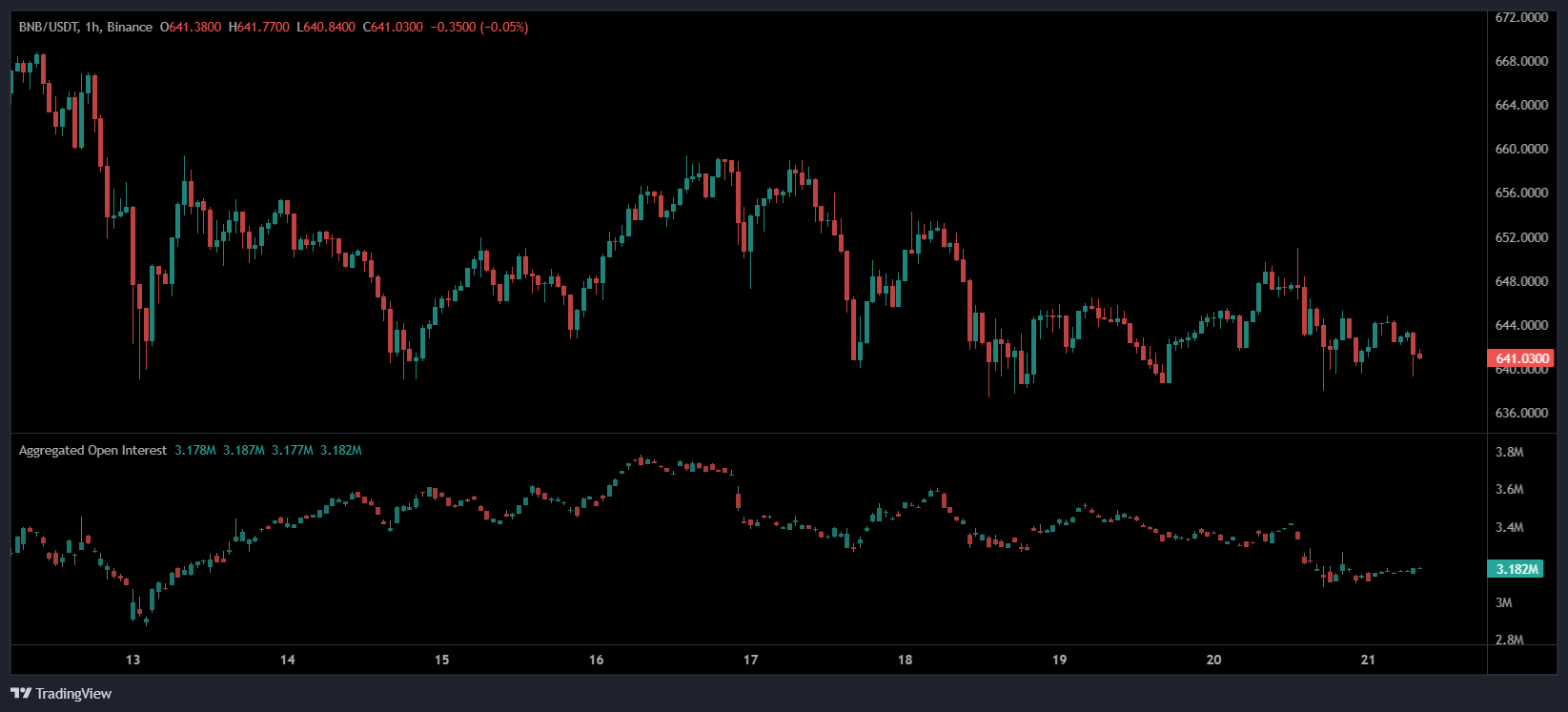Click the 672.0000 price scale label
This screenshot has height=712, width=1568.
1521,17
